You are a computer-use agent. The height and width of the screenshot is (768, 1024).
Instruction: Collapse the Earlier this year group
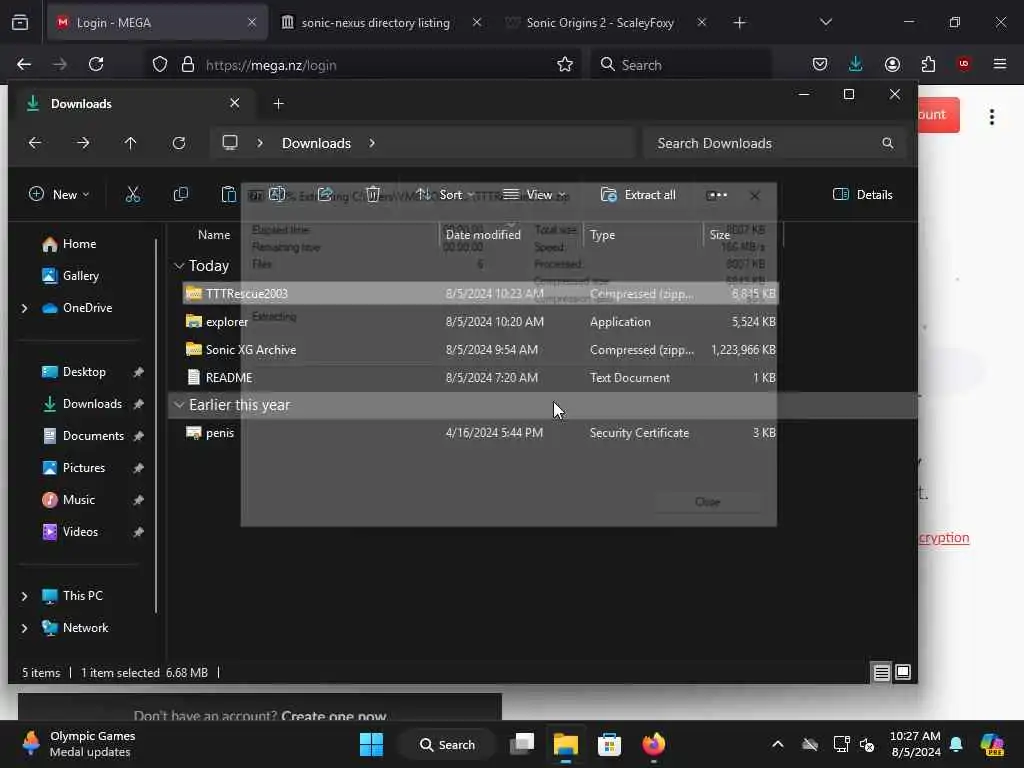coord(179,405)
